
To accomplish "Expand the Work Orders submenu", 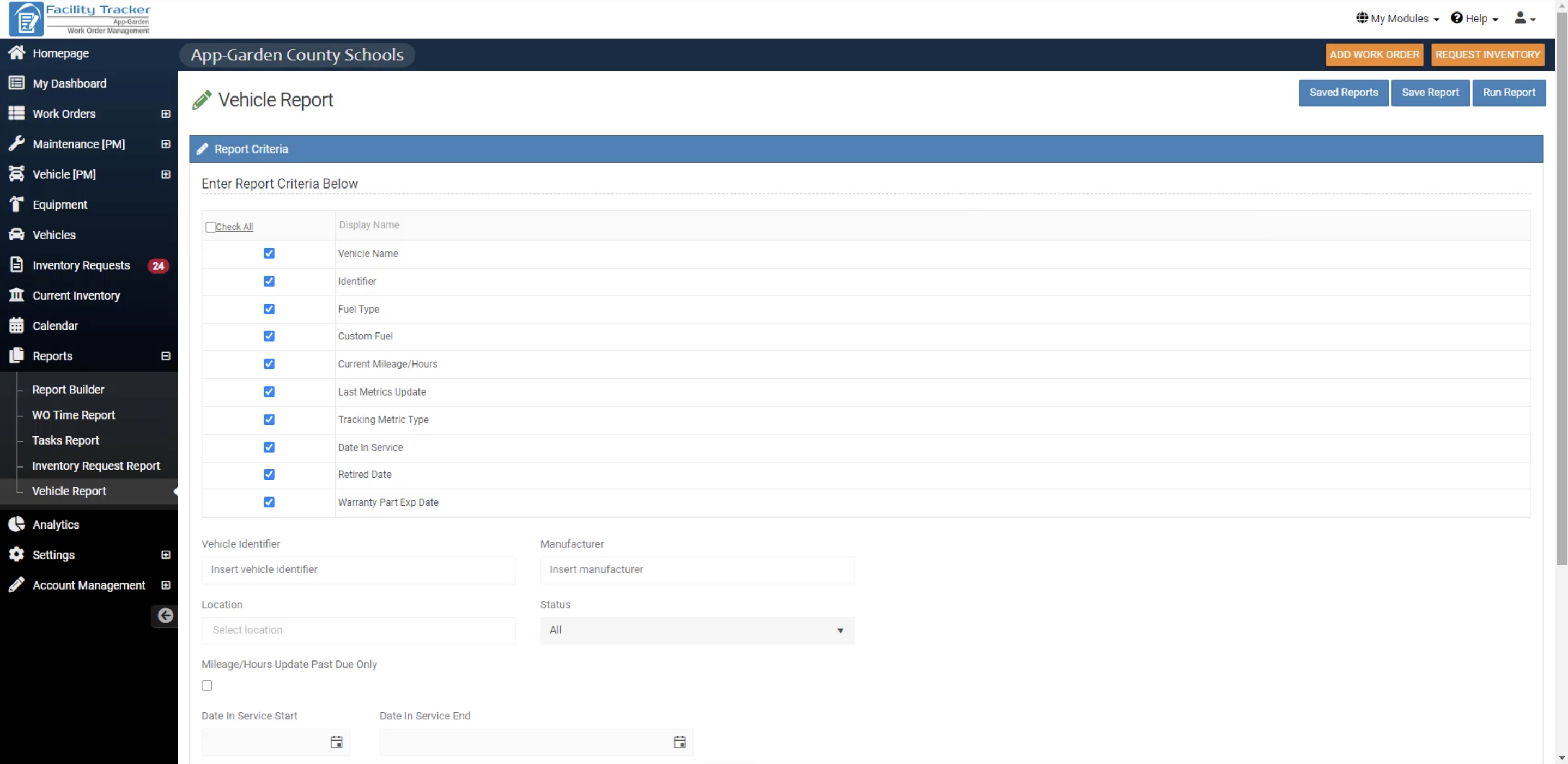I will tap(166, 114).
